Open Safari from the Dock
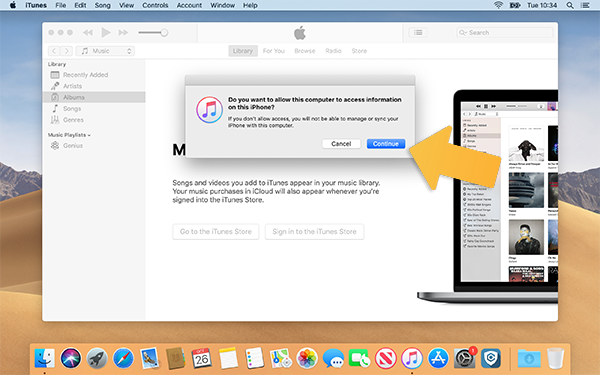Screen dimensions: 600x375 [123, 359]
